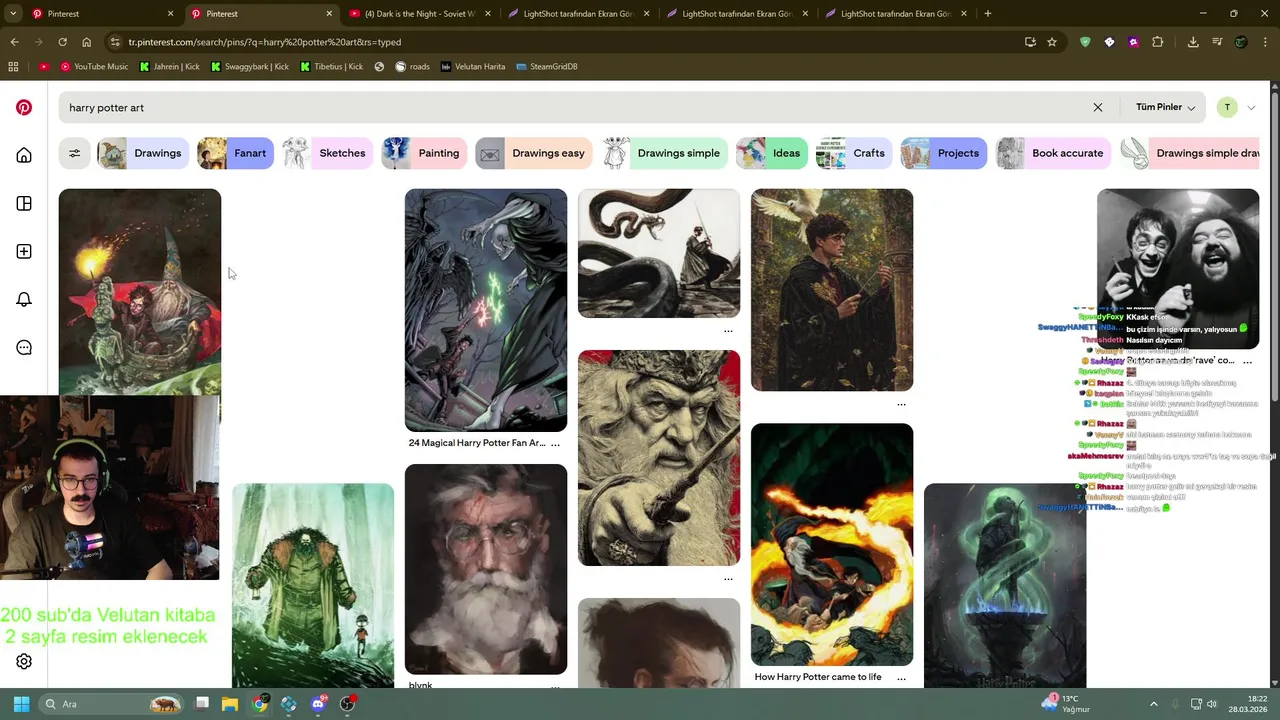Click the Pinterest logo in the sidebar
Screen dimensions: 1280x720
pos(24,107)
